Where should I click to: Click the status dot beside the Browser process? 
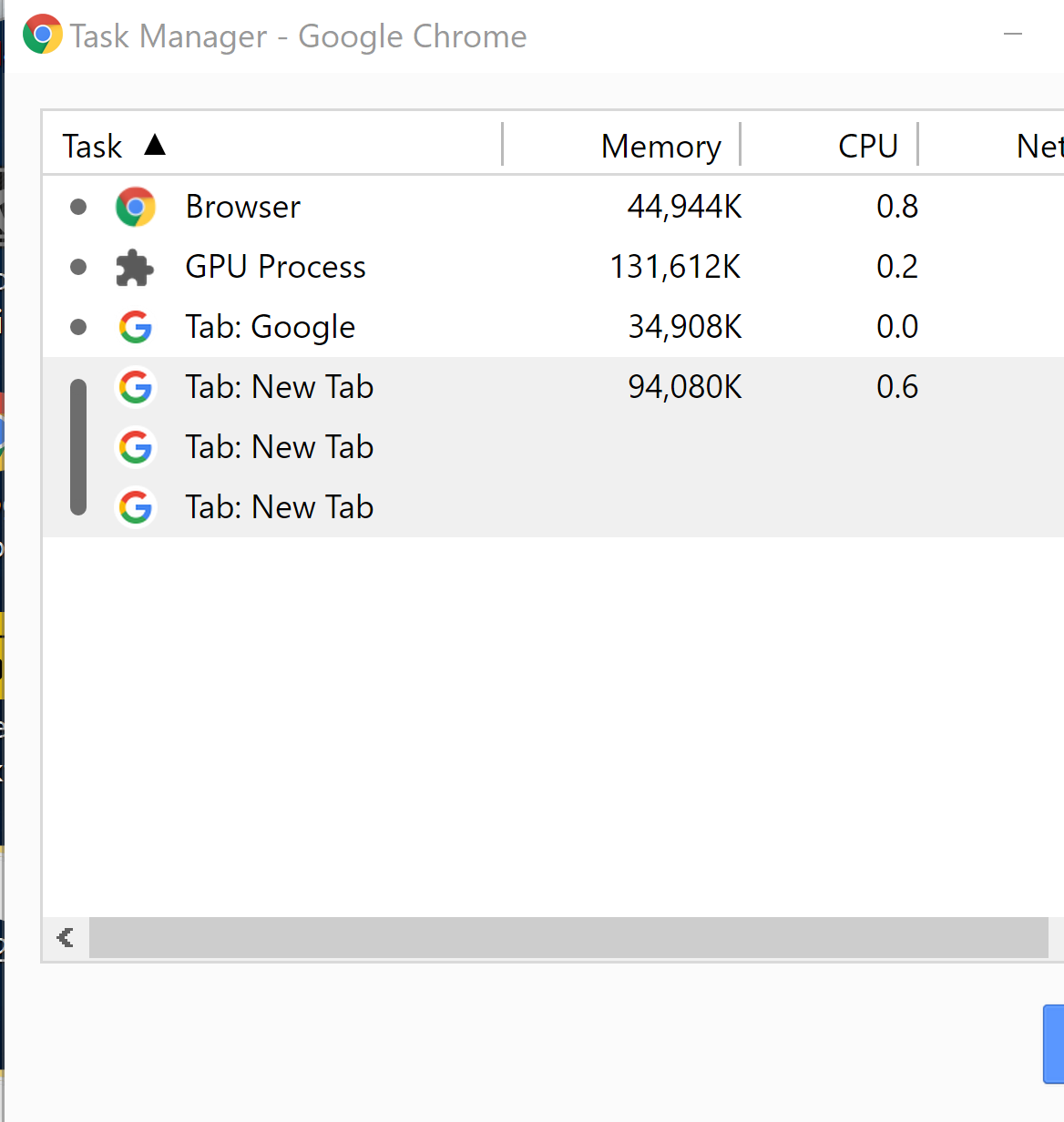pos(77,207)
